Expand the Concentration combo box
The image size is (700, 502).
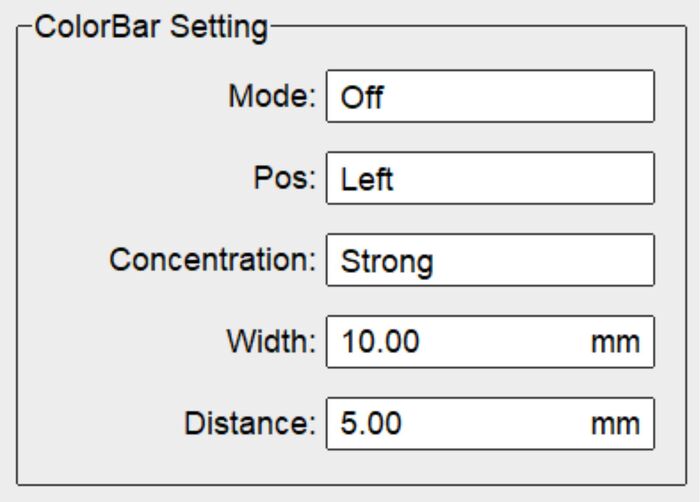click(x=490, y=261)
